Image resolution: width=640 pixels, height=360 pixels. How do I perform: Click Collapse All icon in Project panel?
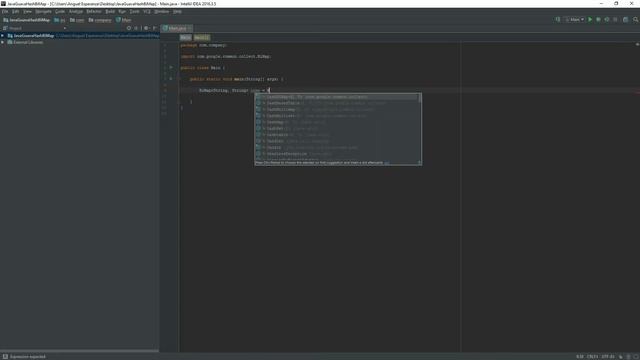tap(136, 28)
